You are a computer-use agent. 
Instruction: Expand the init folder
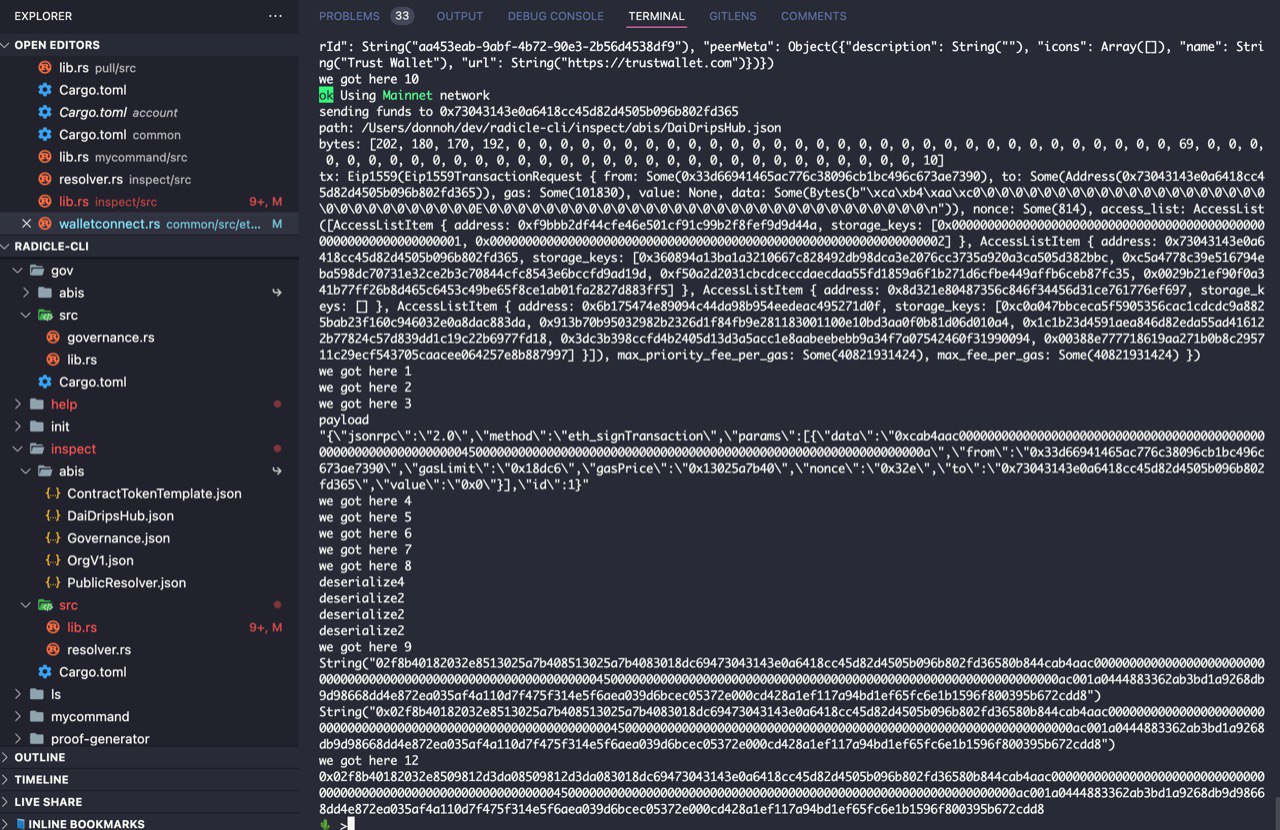tap(17, 427)
